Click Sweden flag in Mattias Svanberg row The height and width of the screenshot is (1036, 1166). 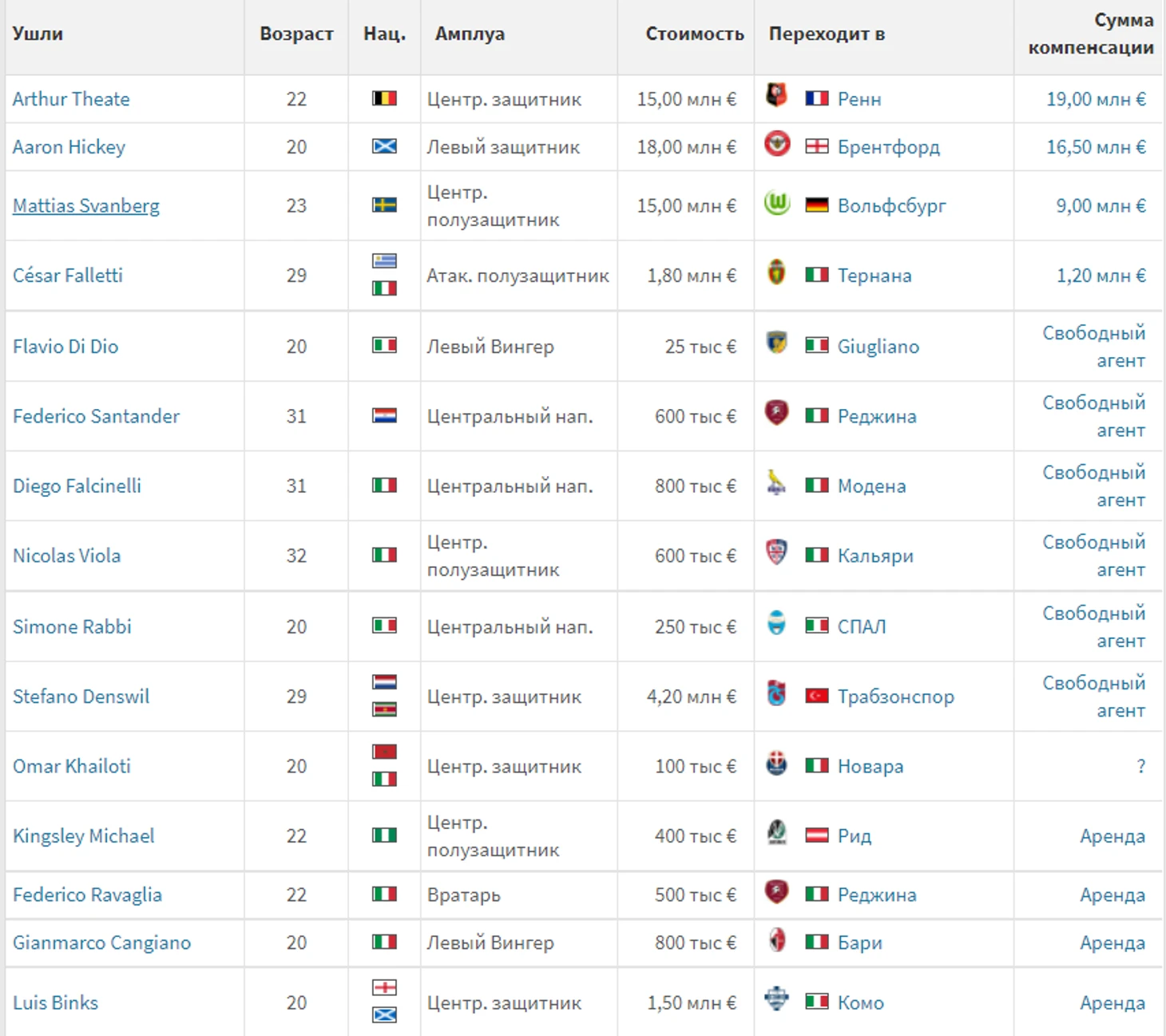tap(384, 205)
